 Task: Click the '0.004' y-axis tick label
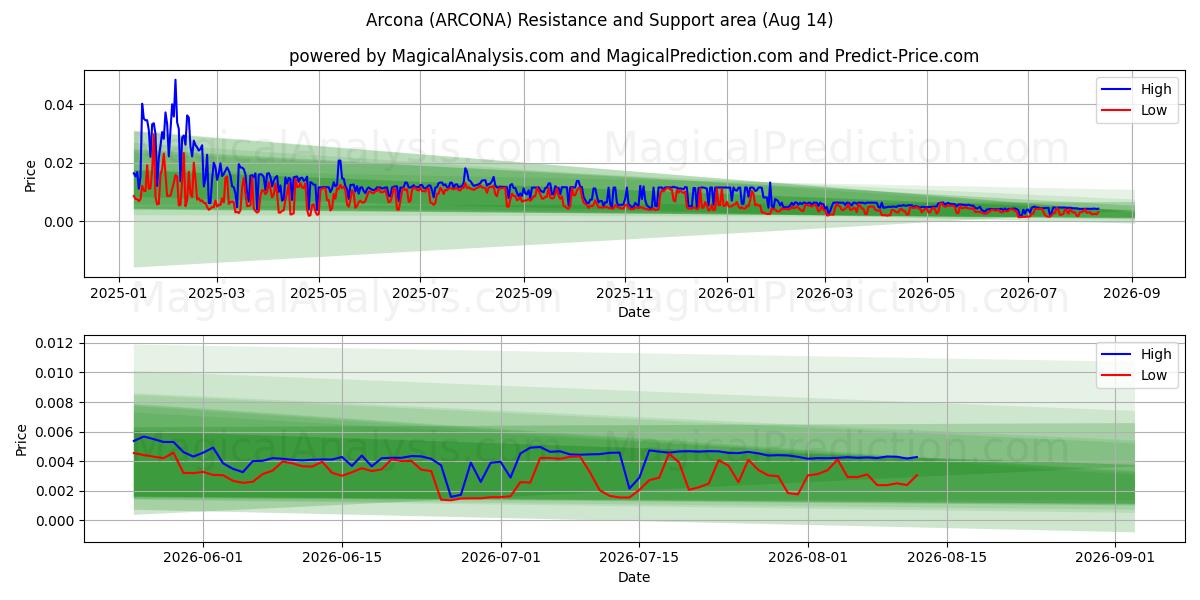tap(56, 461)
